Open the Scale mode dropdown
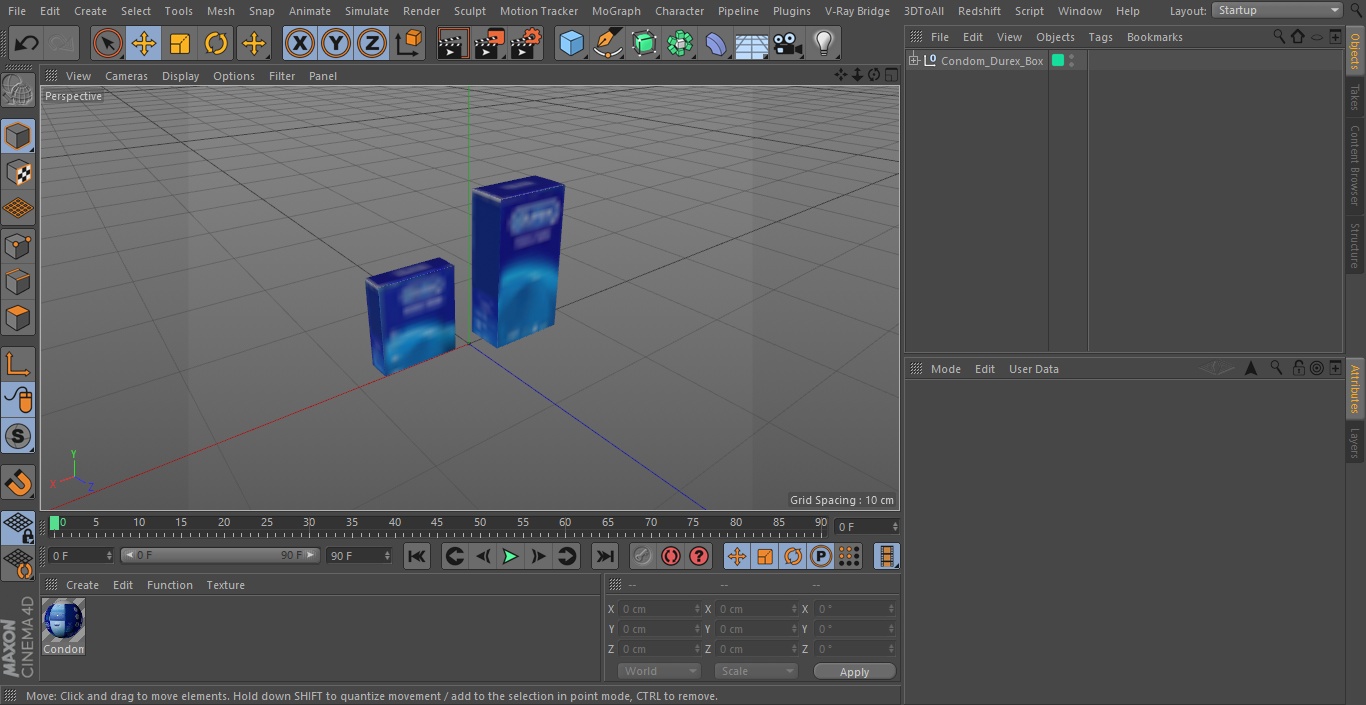Screen dimensions: 1366x705 (756, 671)
